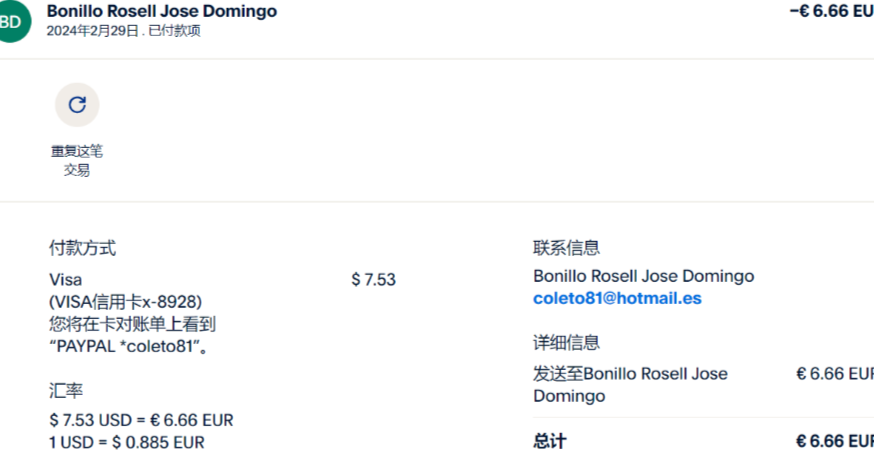This screenshot has height=457, width=874.
Task: Select the 汇率 exchange rate heading
Action: click(66, 391)
